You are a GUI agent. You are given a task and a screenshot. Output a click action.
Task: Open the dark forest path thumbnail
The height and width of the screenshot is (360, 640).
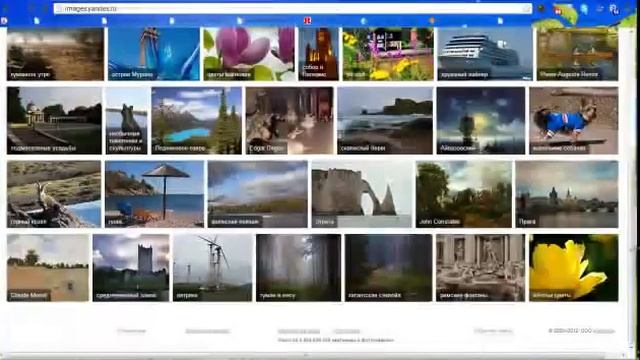[388, 268]
